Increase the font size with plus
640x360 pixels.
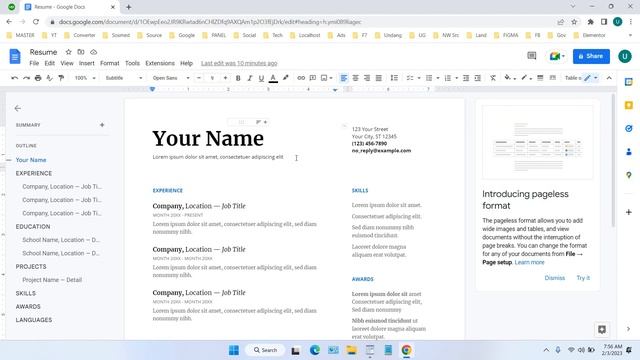225,78
